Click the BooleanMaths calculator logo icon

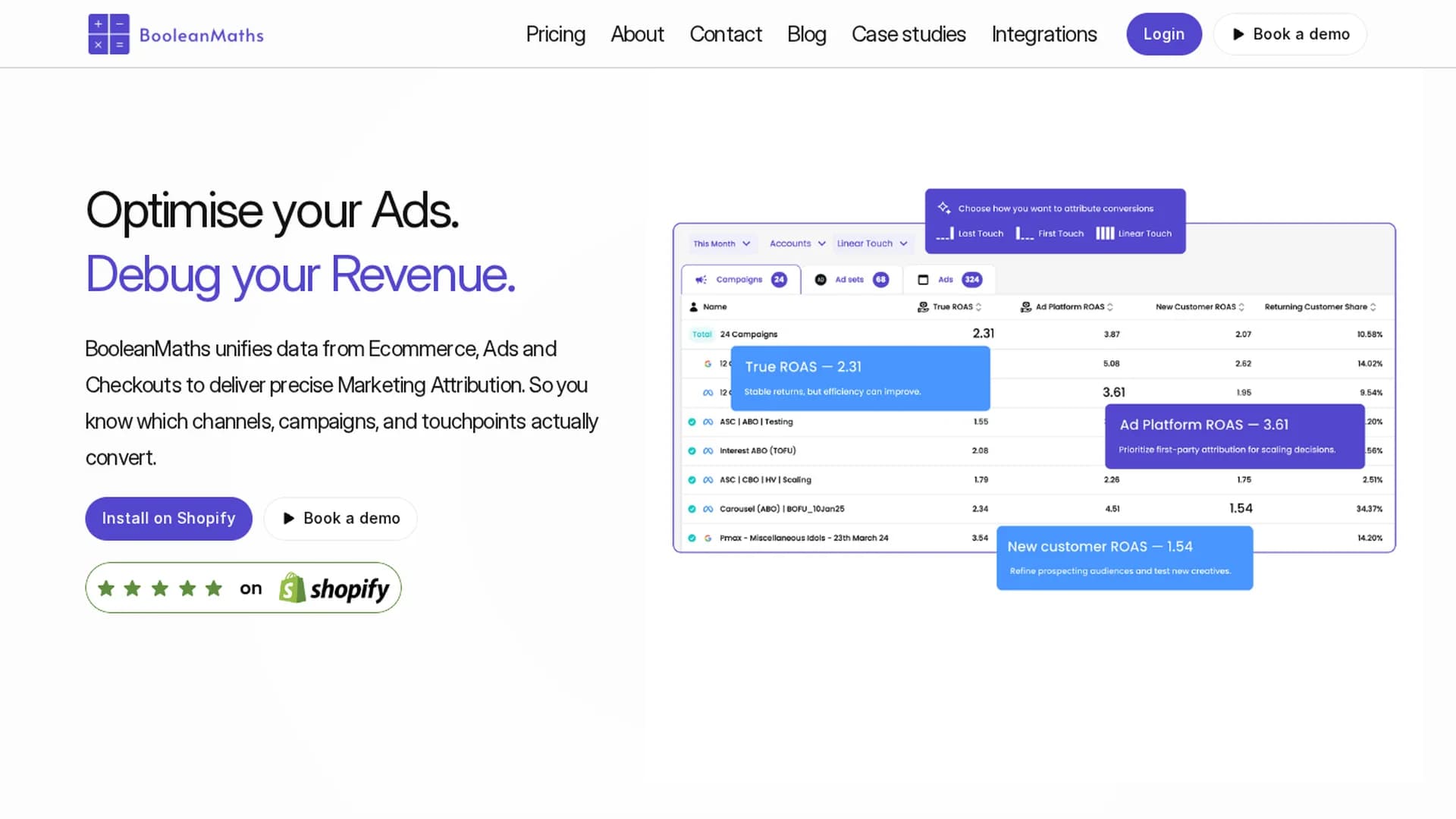tap(108, 34)
